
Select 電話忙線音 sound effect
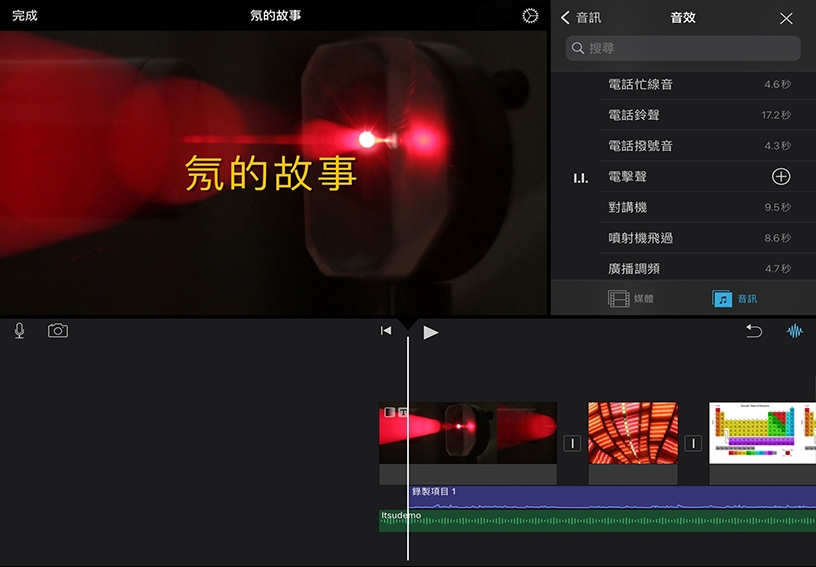pyautogui.click(x=641, y=85)
